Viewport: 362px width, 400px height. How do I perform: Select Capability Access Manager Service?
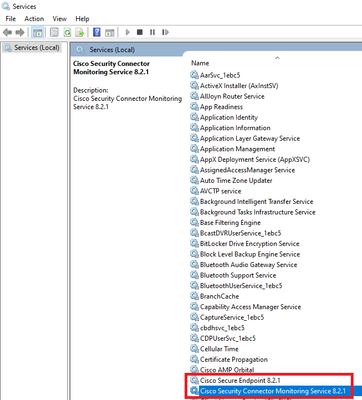coord(250,307)
